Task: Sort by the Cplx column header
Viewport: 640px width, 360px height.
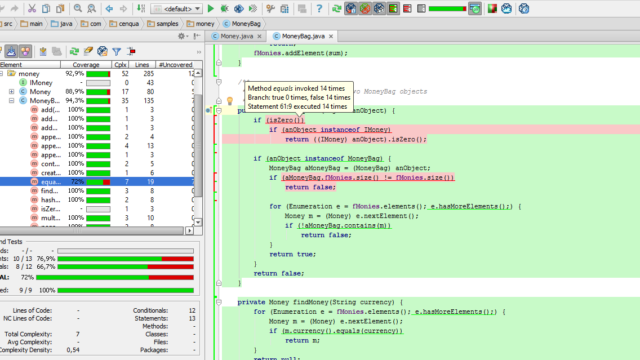Action: coord(120,64)
